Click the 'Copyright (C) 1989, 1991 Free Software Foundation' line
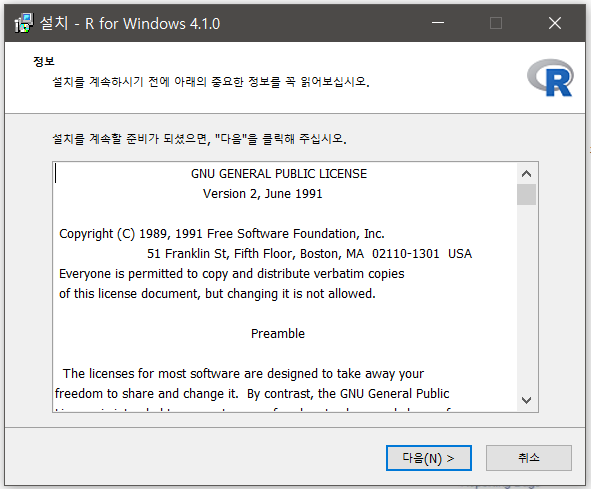 [x=222, y=234]
